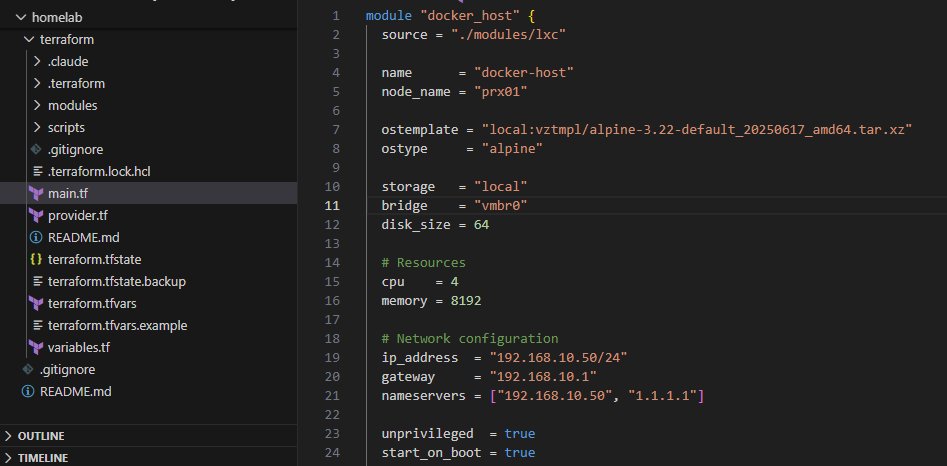Click the cpu value 4
Image resolution: width=947 pixels, height=466 pixels.
pos(454,281)
